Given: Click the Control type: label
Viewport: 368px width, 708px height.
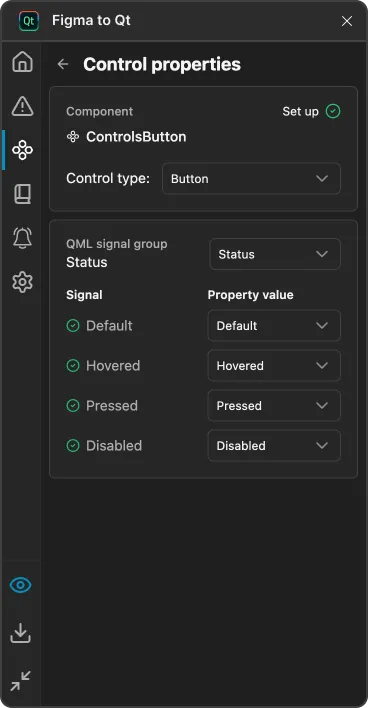Looking at the screenshot, I should click(108, 178).
